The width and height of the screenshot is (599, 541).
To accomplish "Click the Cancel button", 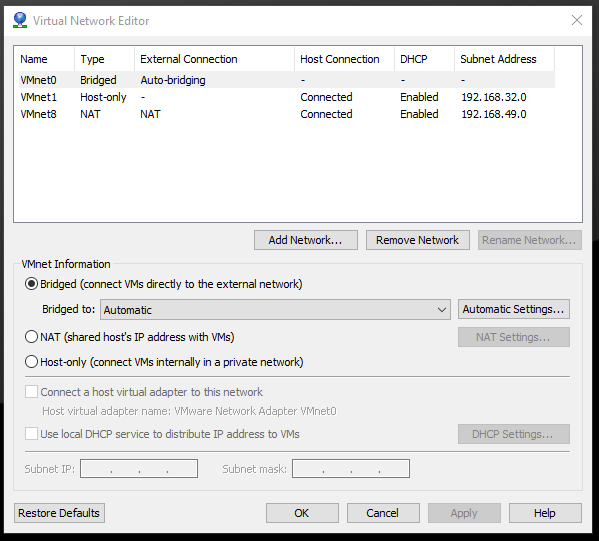I will coord(383,513).
